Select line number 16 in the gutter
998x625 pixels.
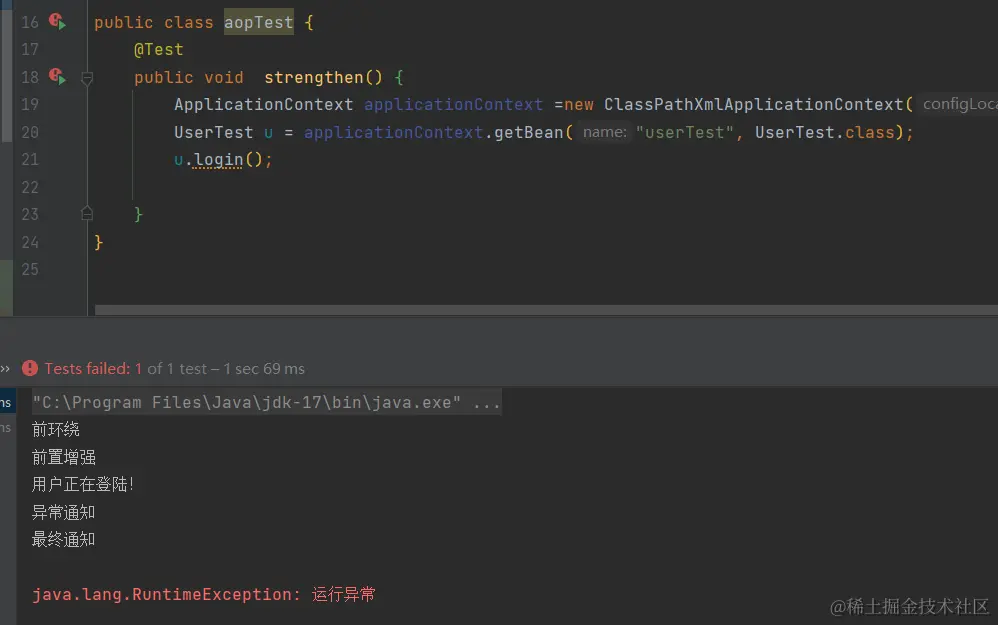30,22
